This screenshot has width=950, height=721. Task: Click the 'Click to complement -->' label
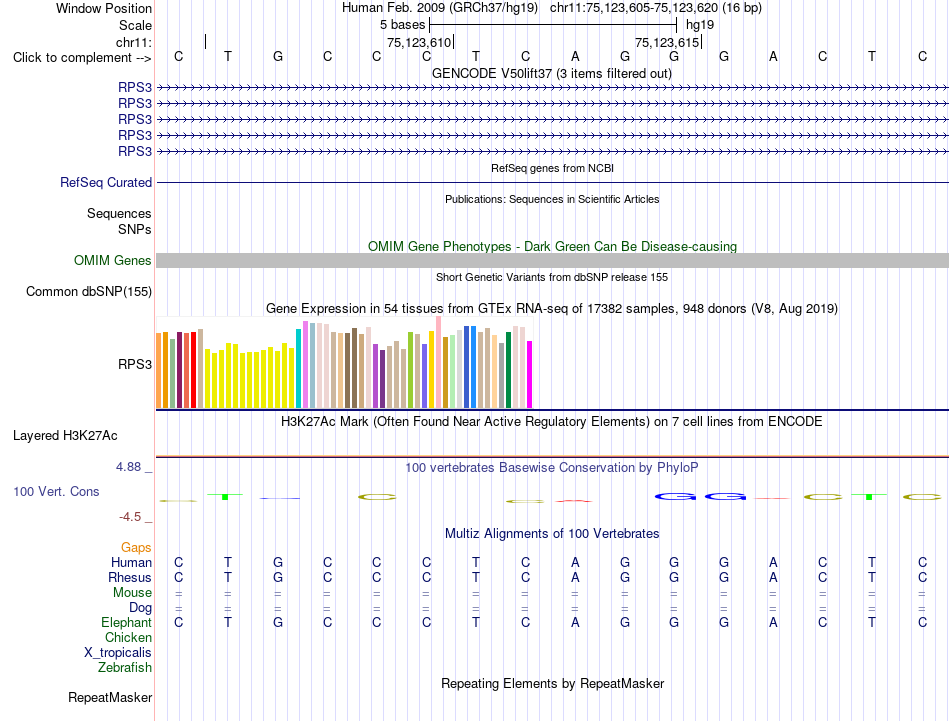(x=82, y=58)
